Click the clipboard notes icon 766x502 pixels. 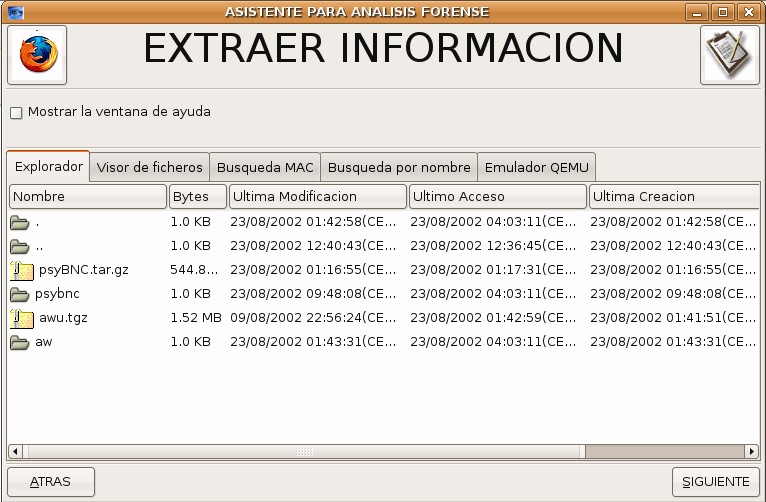pyautogui.click(x=729, y=54)
